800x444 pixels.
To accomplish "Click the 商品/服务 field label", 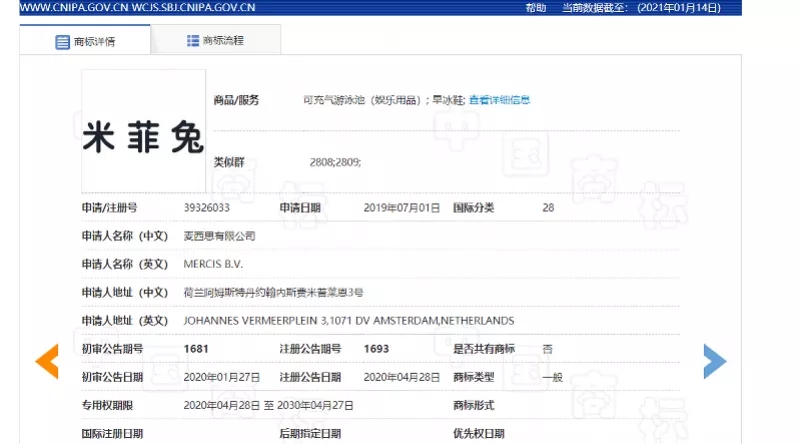I will pos(236,100).
